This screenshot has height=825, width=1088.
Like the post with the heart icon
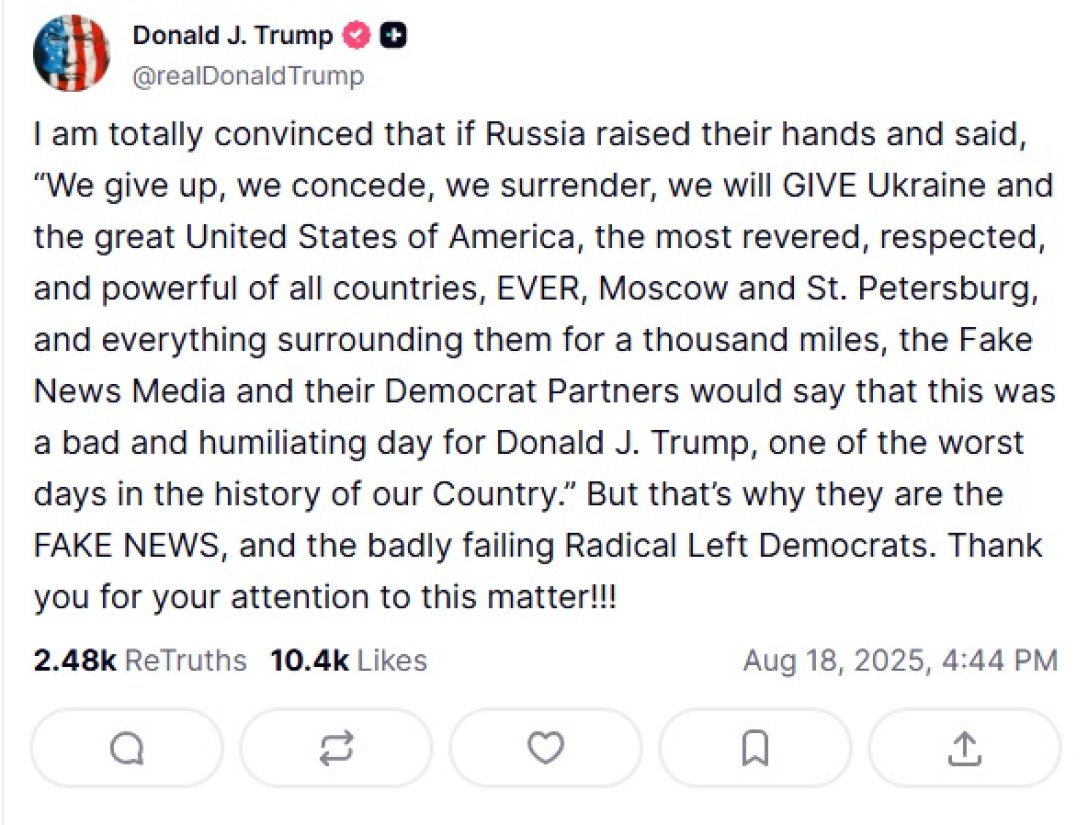[545, 748]
